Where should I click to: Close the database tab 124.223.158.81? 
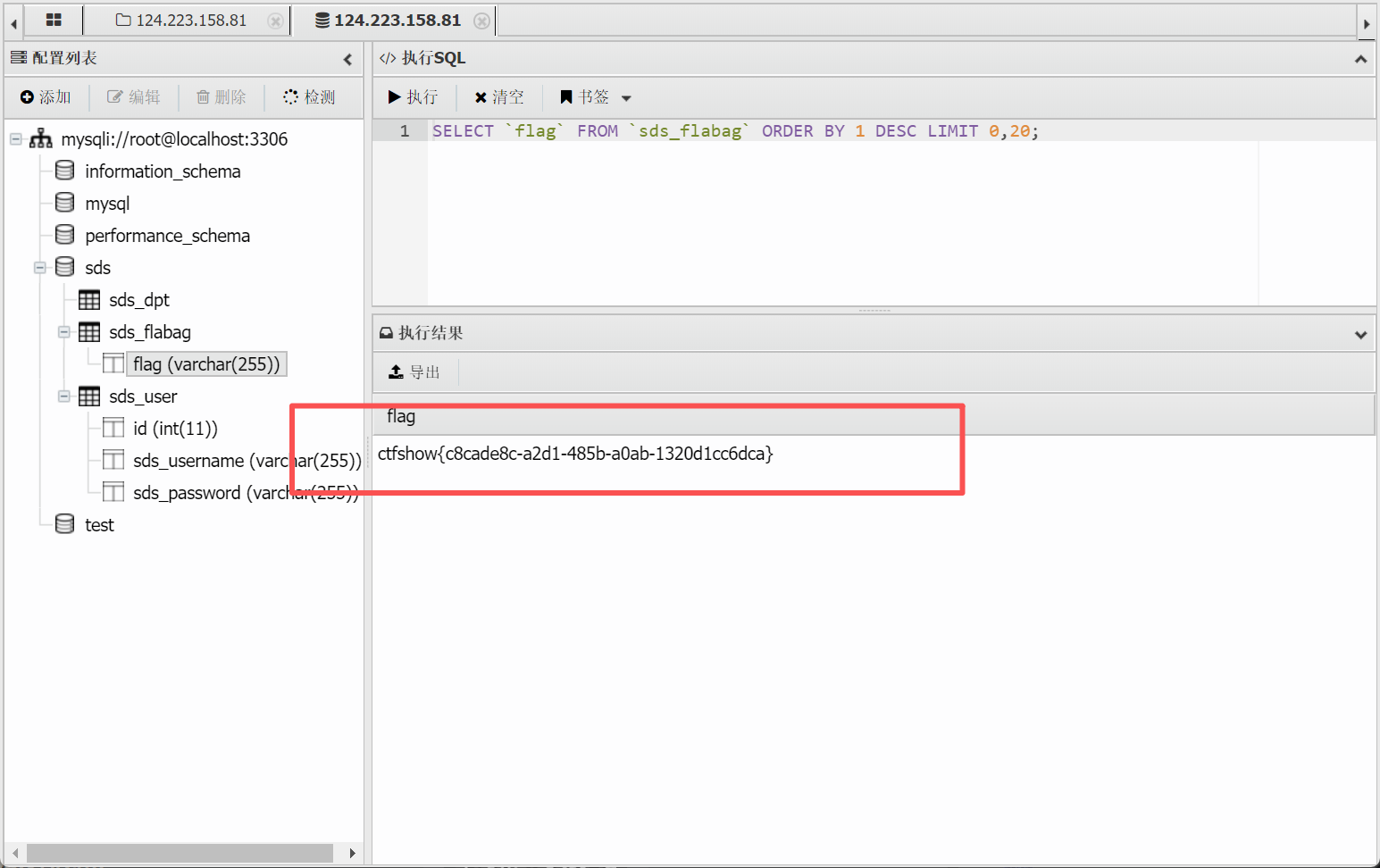(481, 21)
